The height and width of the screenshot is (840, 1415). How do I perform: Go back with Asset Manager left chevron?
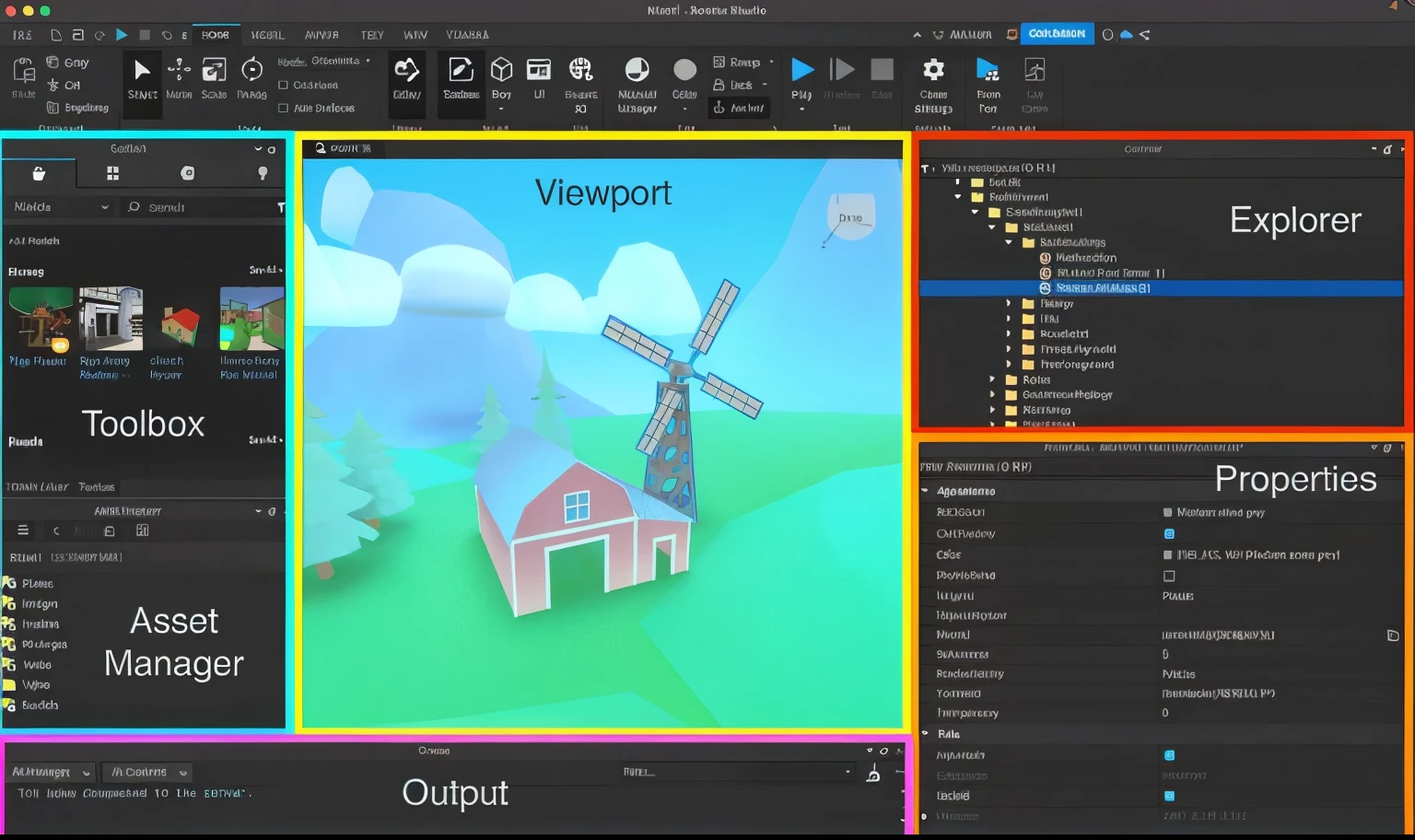coord(56,531)
